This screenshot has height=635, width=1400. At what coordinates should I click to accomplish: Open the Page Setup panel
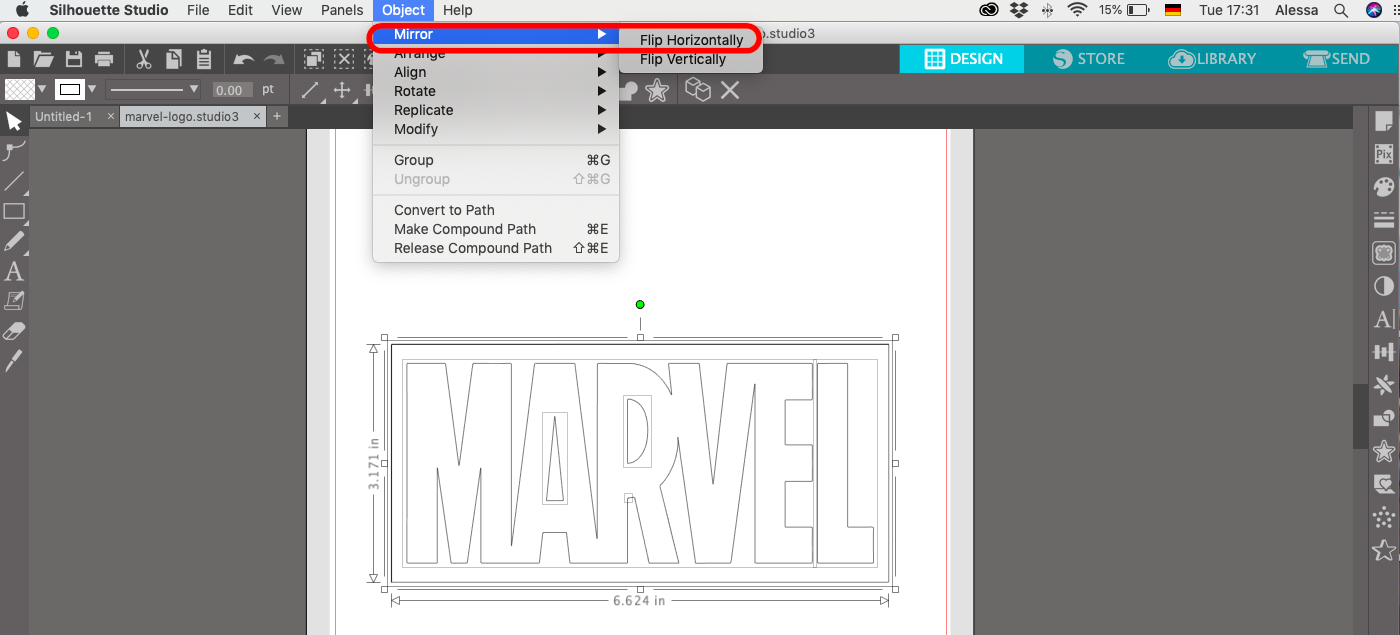(x=1384, y=122)
